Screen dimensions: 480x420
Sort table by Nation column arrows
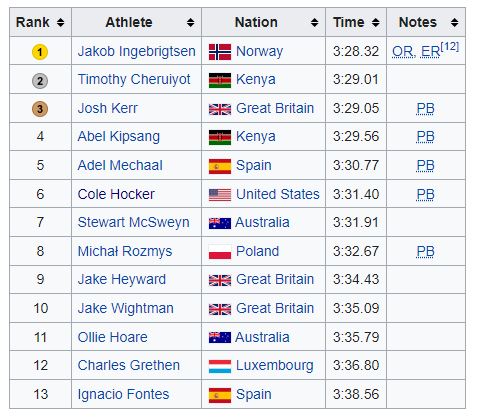click(314, 23)
